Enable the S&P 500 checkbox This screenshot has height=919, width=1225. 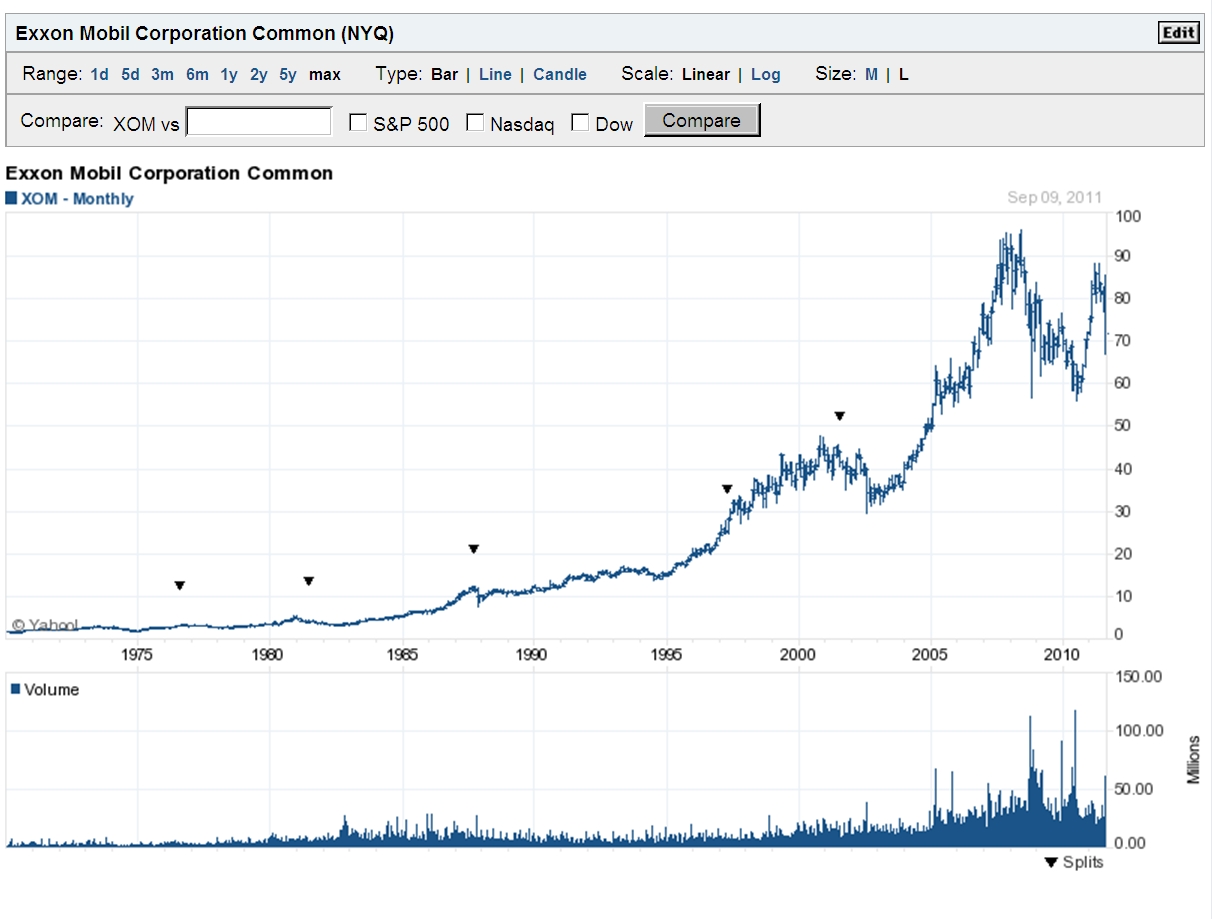tap(358, 123)
